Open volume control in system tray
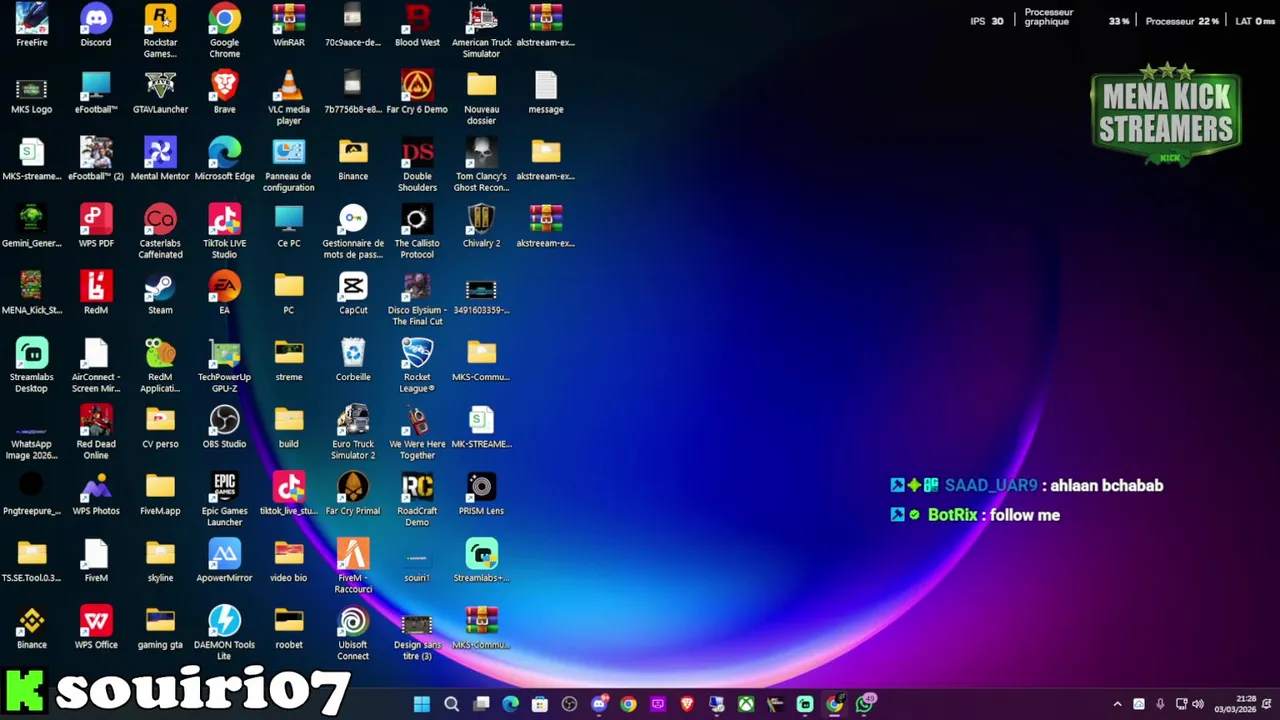This screenshot has height=720, width=1280. [x=1198, y=704]
